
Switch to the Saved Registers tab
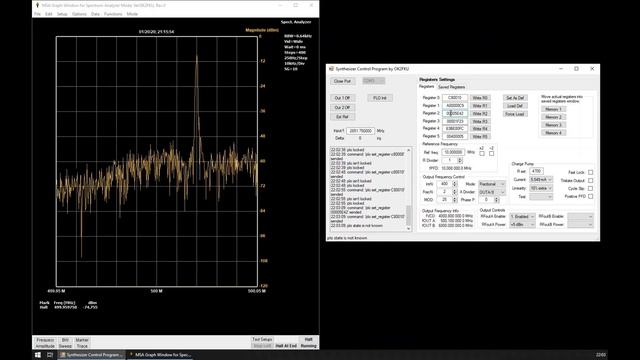click(451, 87)
